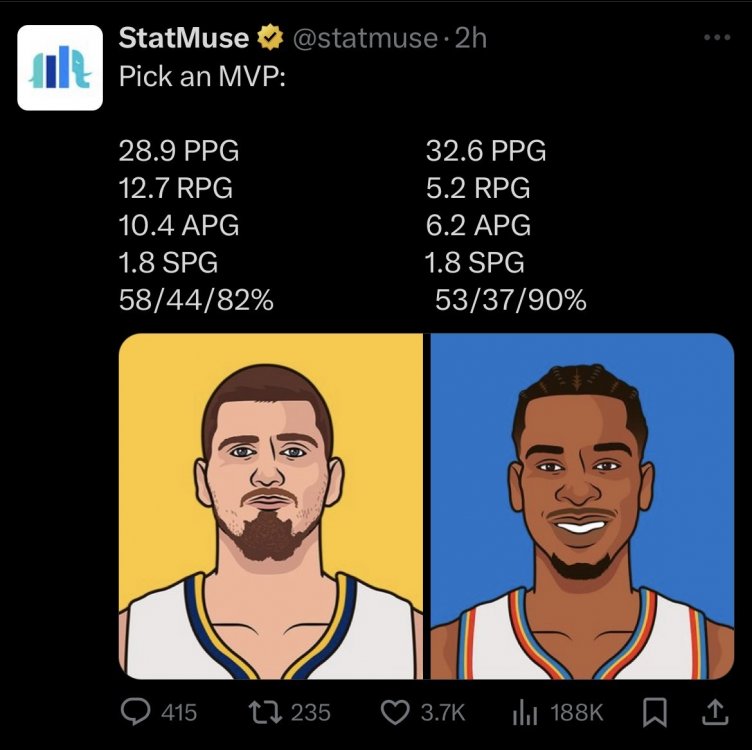Click the 32.6 PPG stat line
This screenshot has height=750, width=752.
(x=486, y=152)
